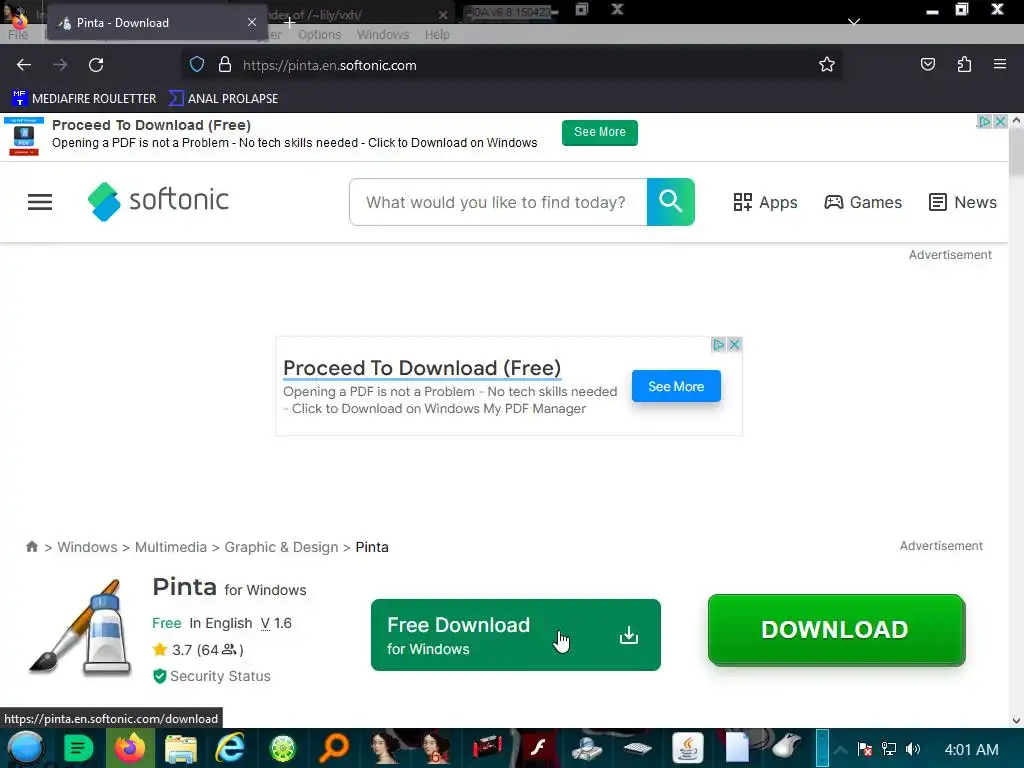Click version V 1.6 label
The width and height of the screenshot is (1024, 768).
pos(276,624)
